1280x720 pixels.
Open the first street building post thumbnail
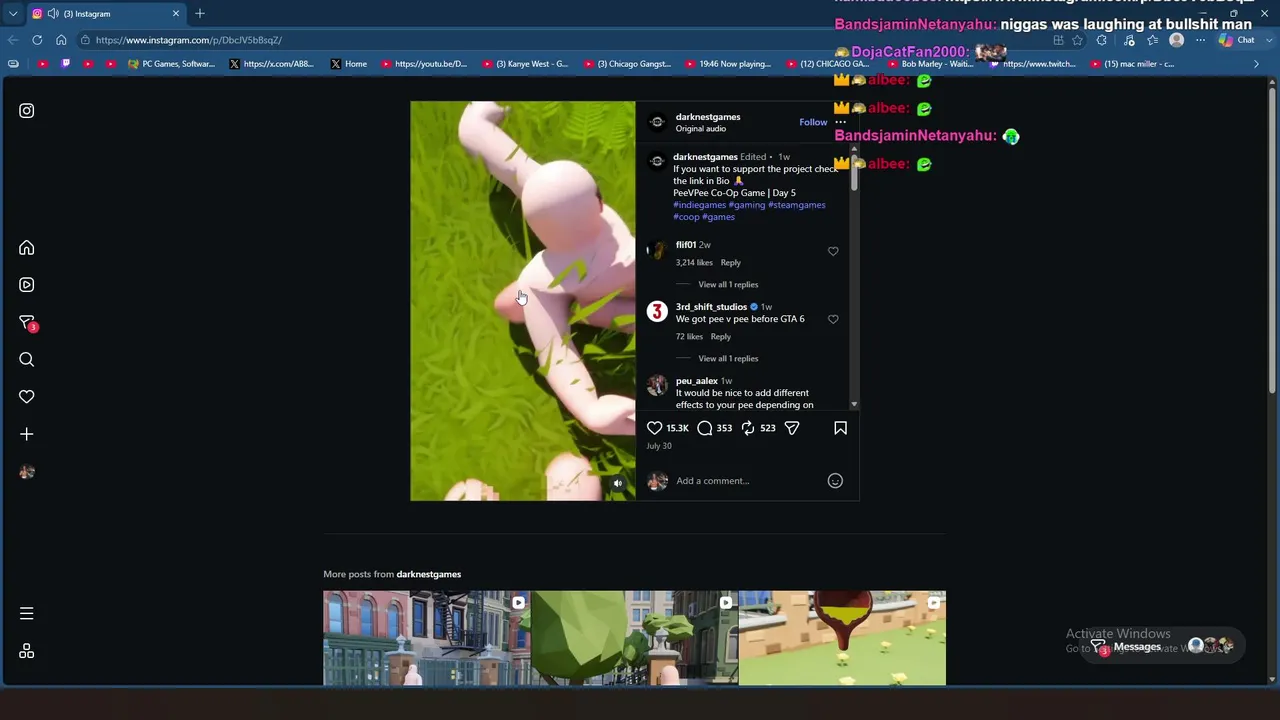(x=427, y=638)
